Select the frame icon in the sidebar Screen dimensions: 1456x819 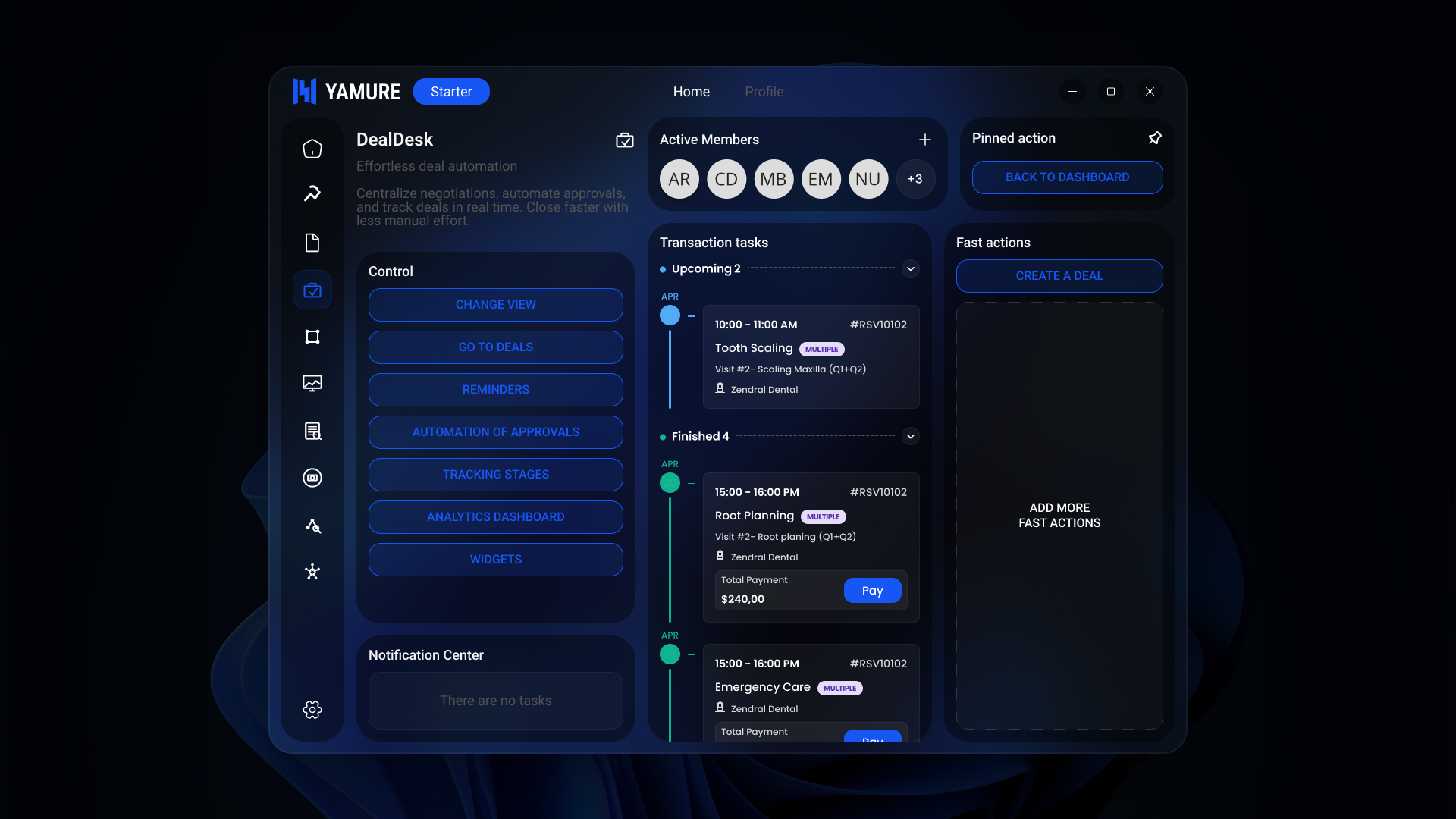pyautogui.click(x=312, y=337)
